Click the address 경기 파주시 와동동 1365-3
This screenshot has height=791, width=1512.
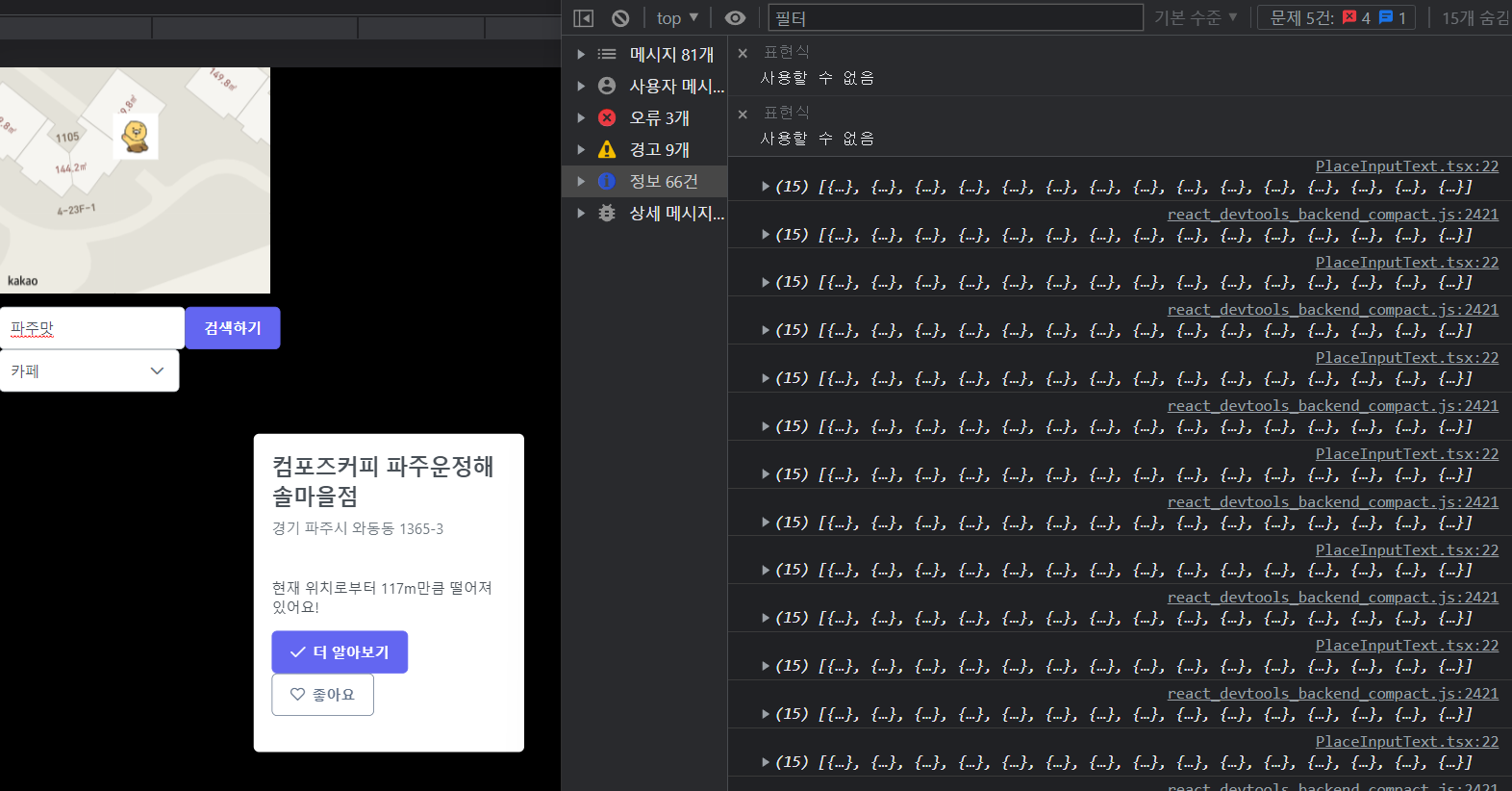(358, 529)
